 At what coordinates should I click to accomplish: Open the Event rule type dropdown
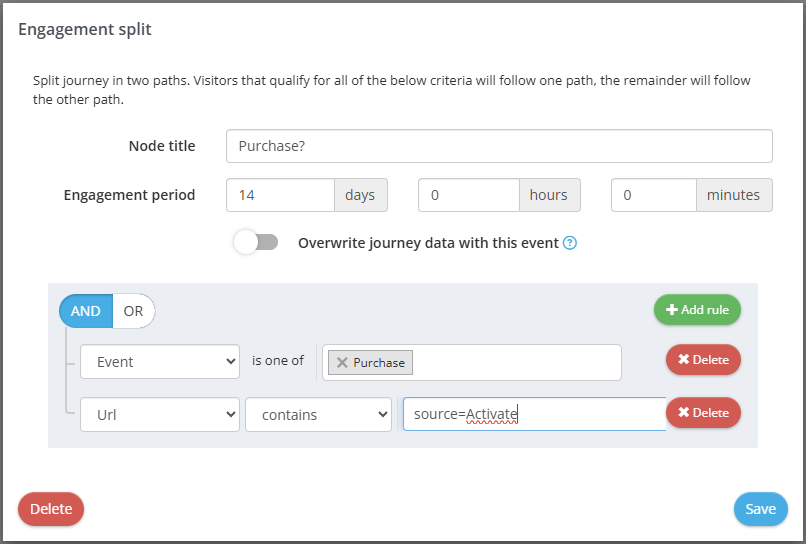(160, 362)
